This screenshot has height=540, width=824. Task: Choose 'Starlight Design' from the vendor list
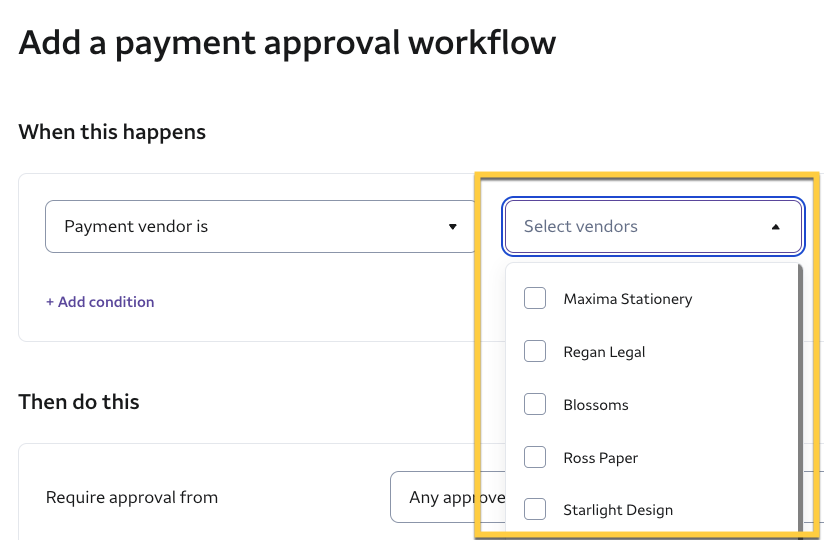[618, 510]
